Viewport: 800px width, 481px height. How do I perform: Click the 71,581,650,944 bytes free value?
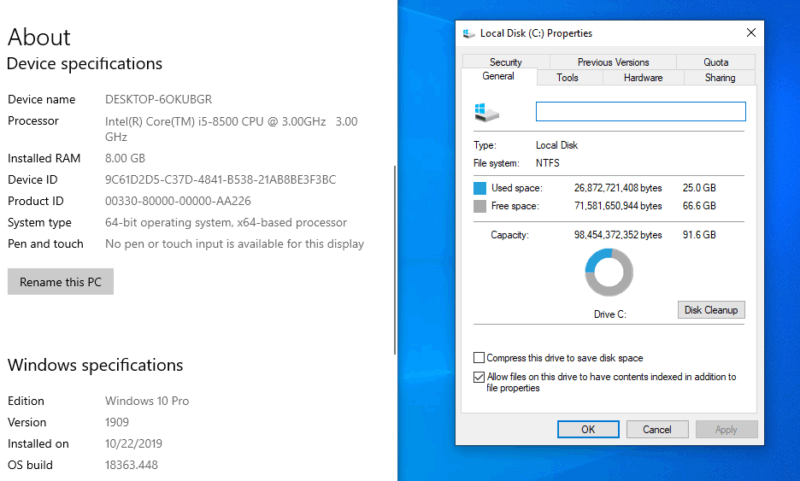[x=618, y=206]
